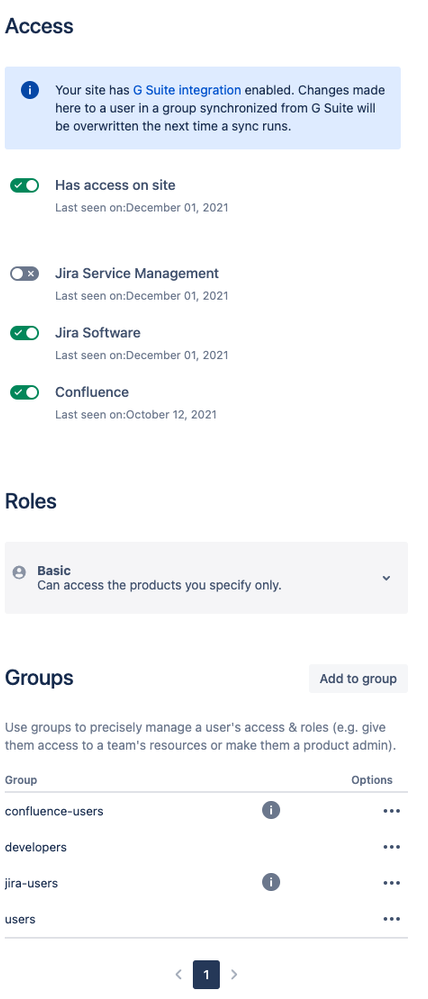
Task: Click info icon next to jira-users group
Action: tap(271, 882)
